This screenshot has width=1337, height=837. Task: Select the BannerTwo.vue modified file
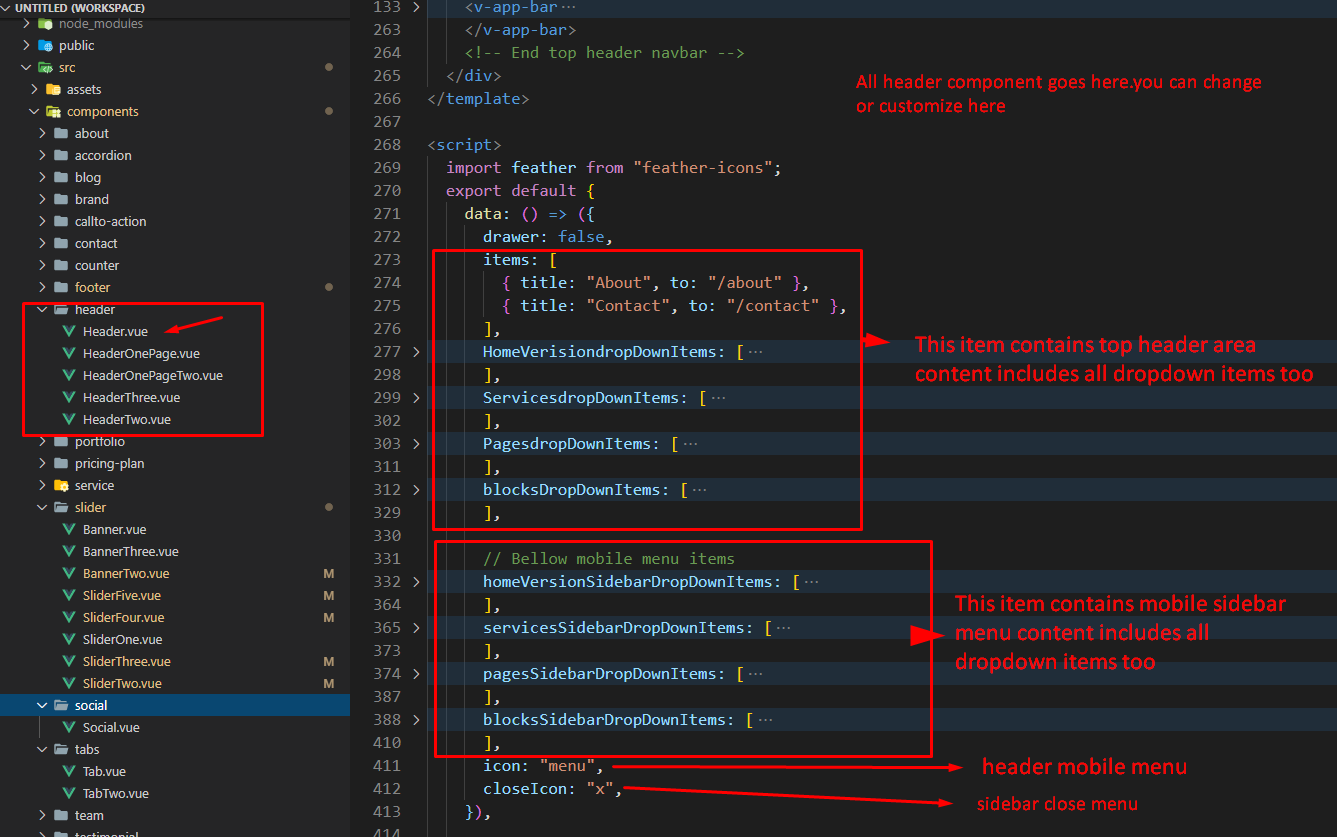click(x=125, y=573)
